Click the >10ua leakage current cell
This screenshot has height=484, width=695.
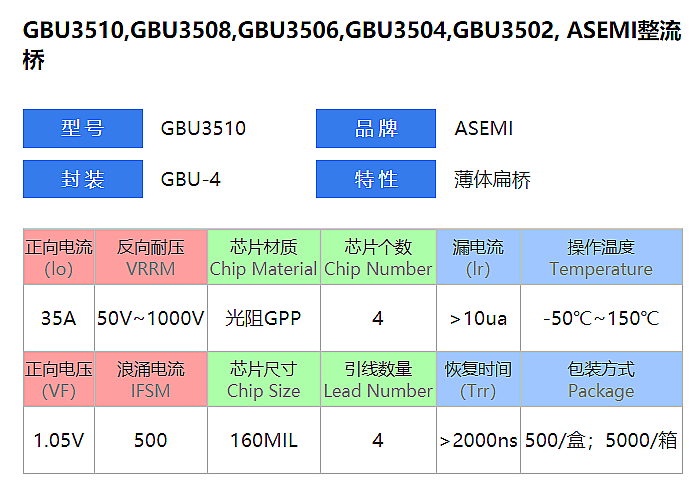(478, 318)
